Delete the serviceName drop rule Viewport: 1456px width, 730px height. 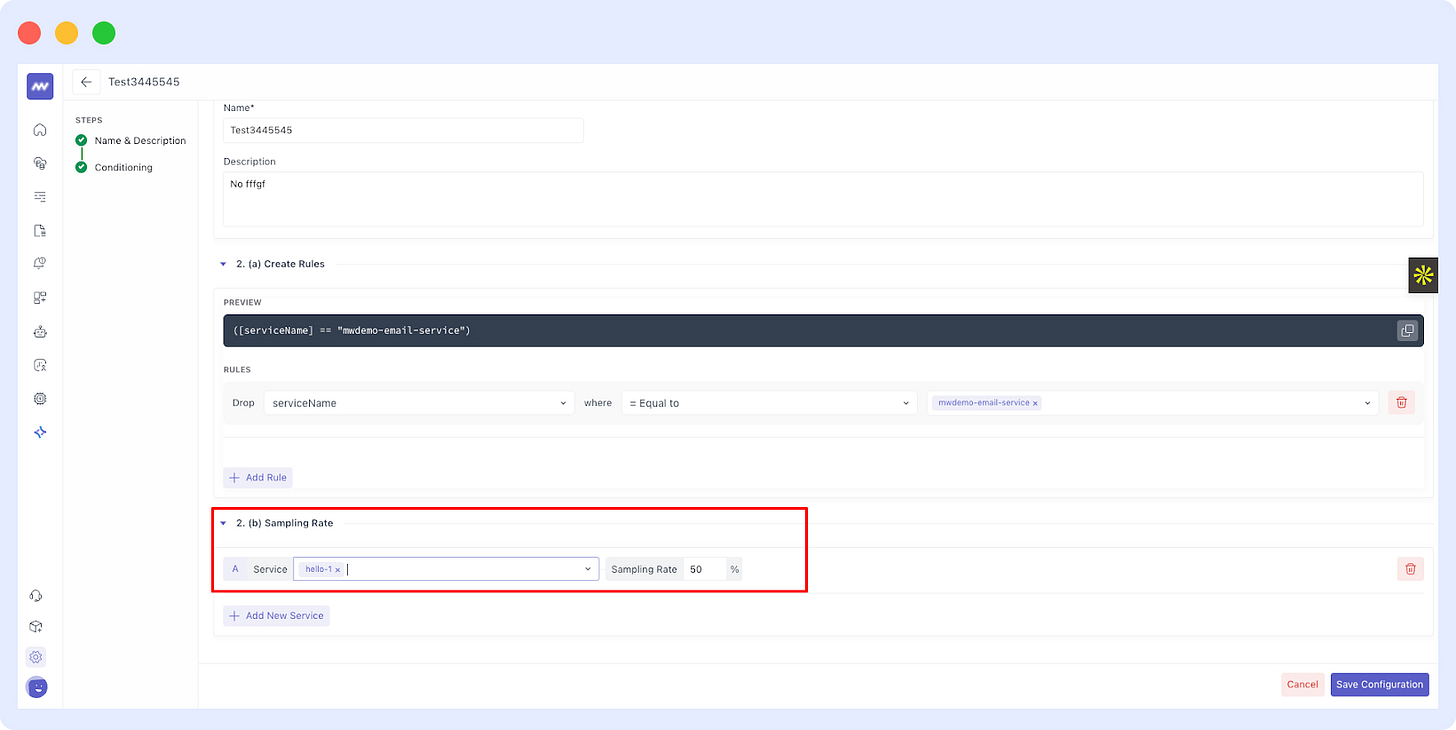coord(1401,402)
